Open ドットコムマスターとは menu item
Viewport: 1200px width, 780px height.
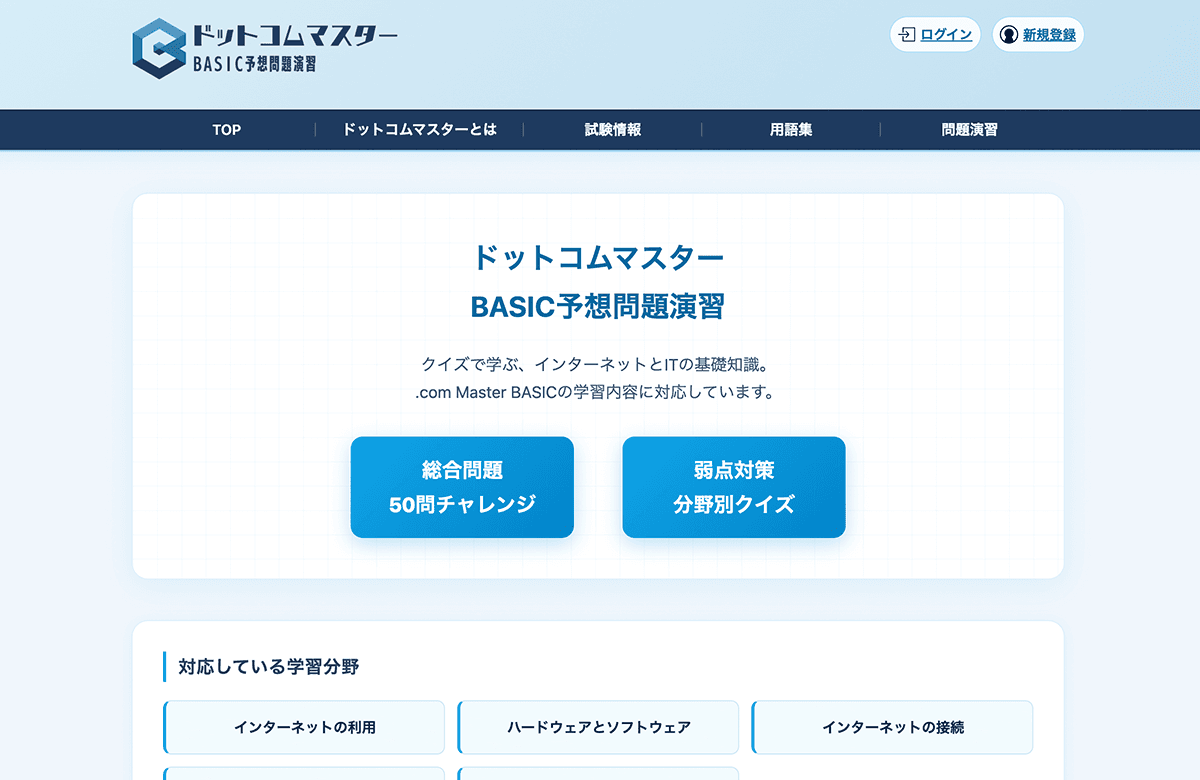click(x=419, y=130)
